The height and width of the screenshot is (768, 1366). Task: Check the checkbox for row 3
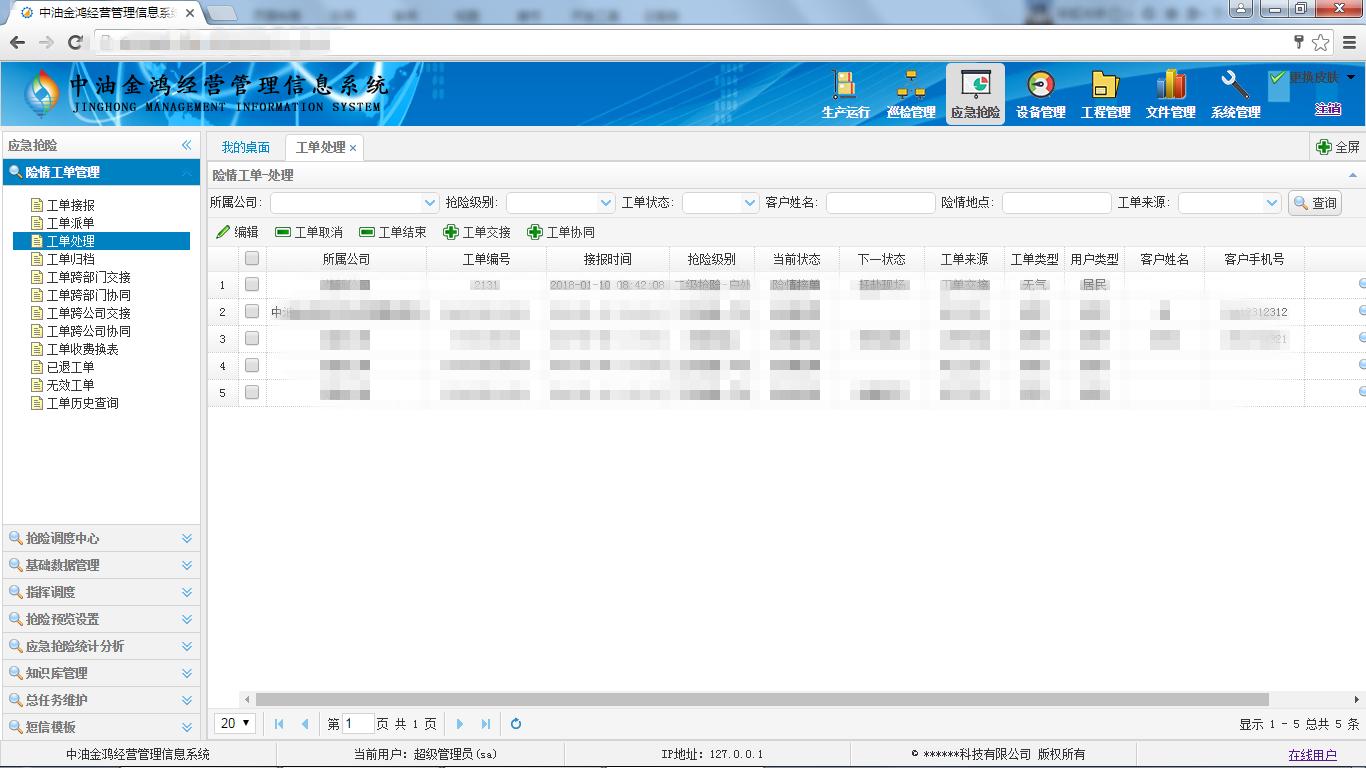[x=252, y=339]
